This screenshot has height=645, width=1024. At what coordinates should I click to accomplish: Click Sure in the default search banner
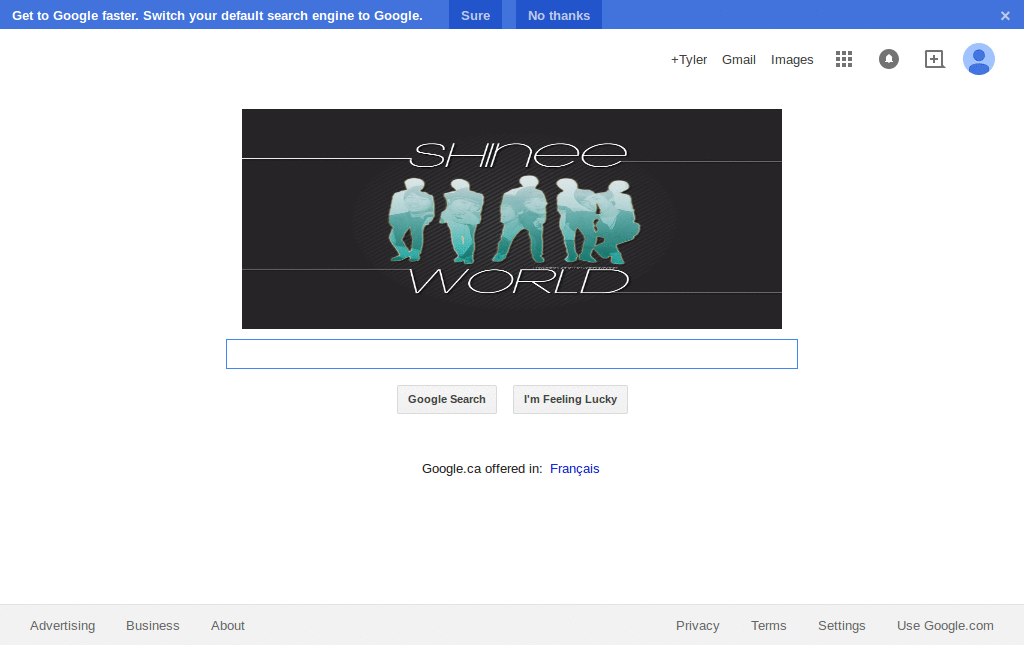[475, 15]
